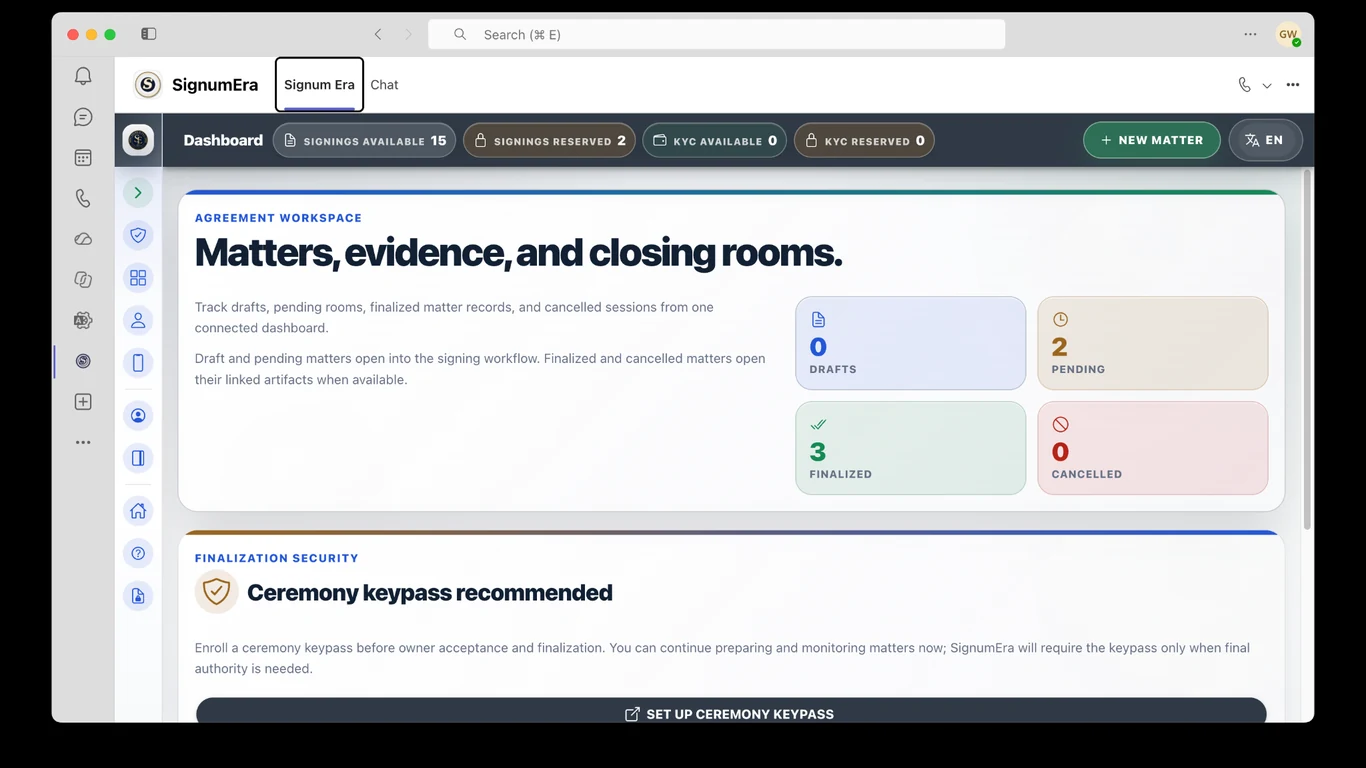1366x768 pixels.
Task: Go back with the left arrow
Action: pyautogui.click(x=378, y=34)
